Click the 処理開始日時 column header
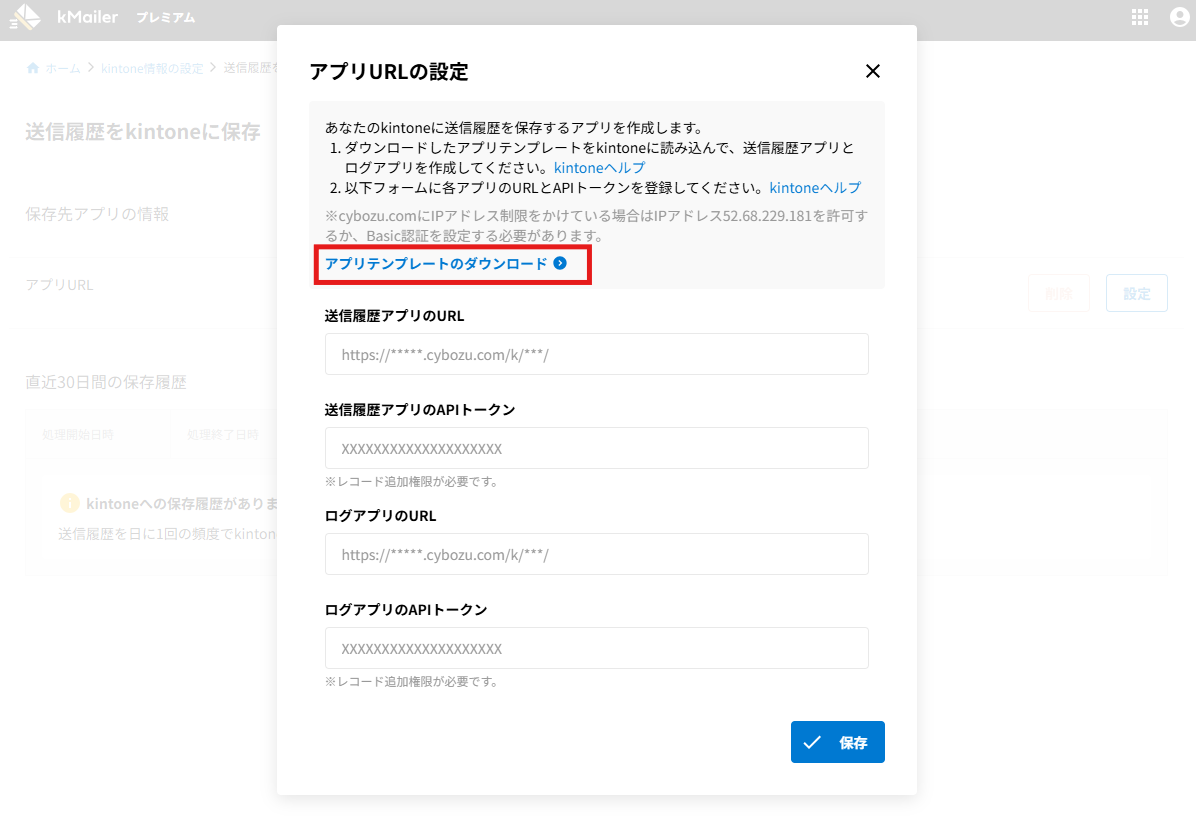 (x=78, y=435)
